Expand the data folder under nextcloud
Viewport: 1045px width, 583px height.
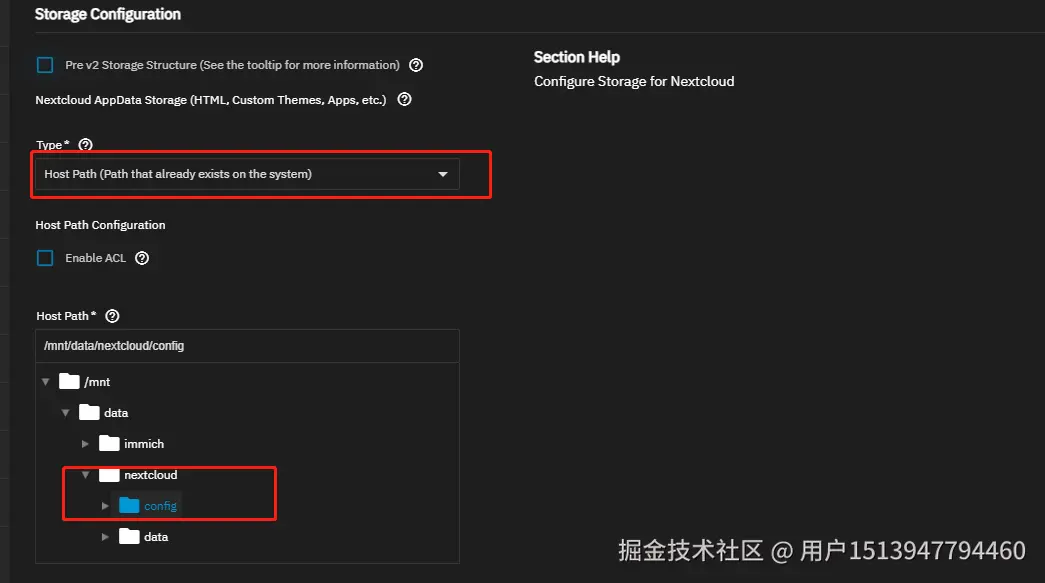105,537
